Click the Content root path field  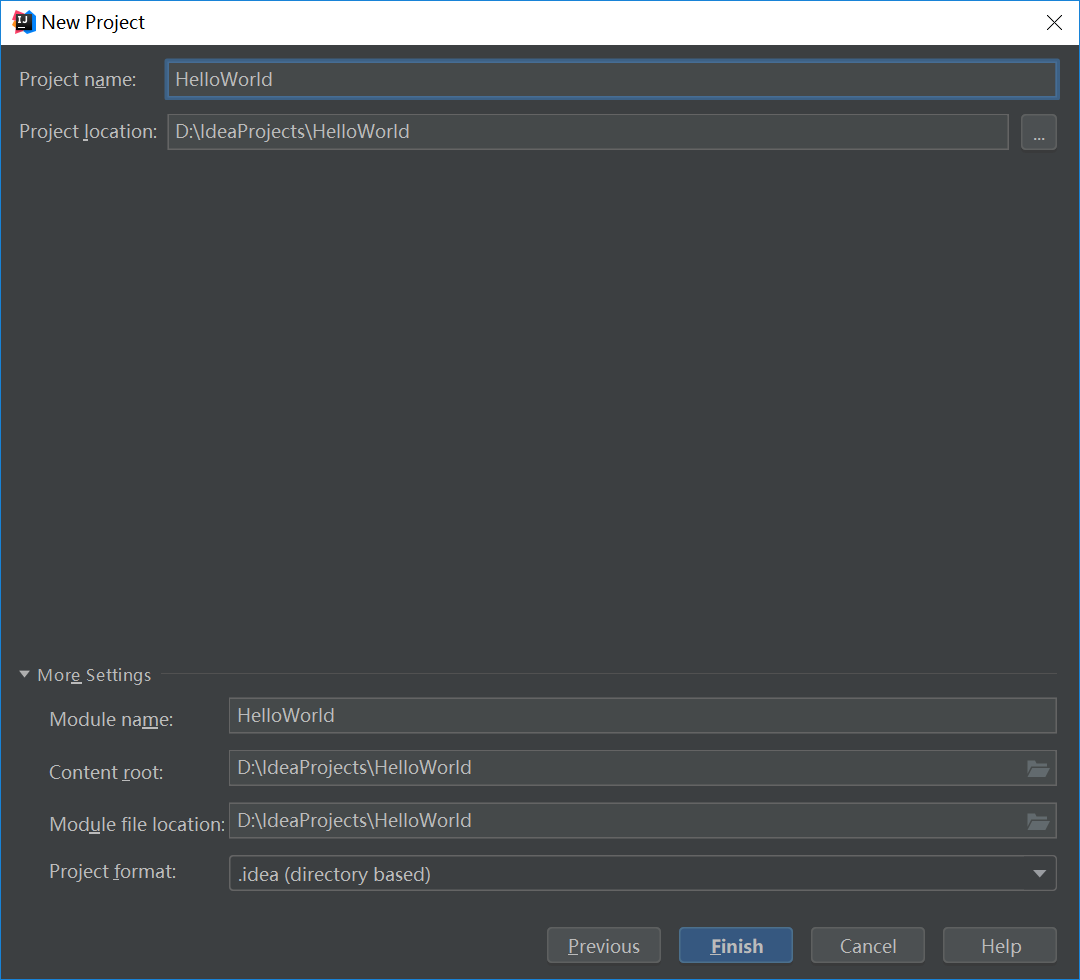642,768
